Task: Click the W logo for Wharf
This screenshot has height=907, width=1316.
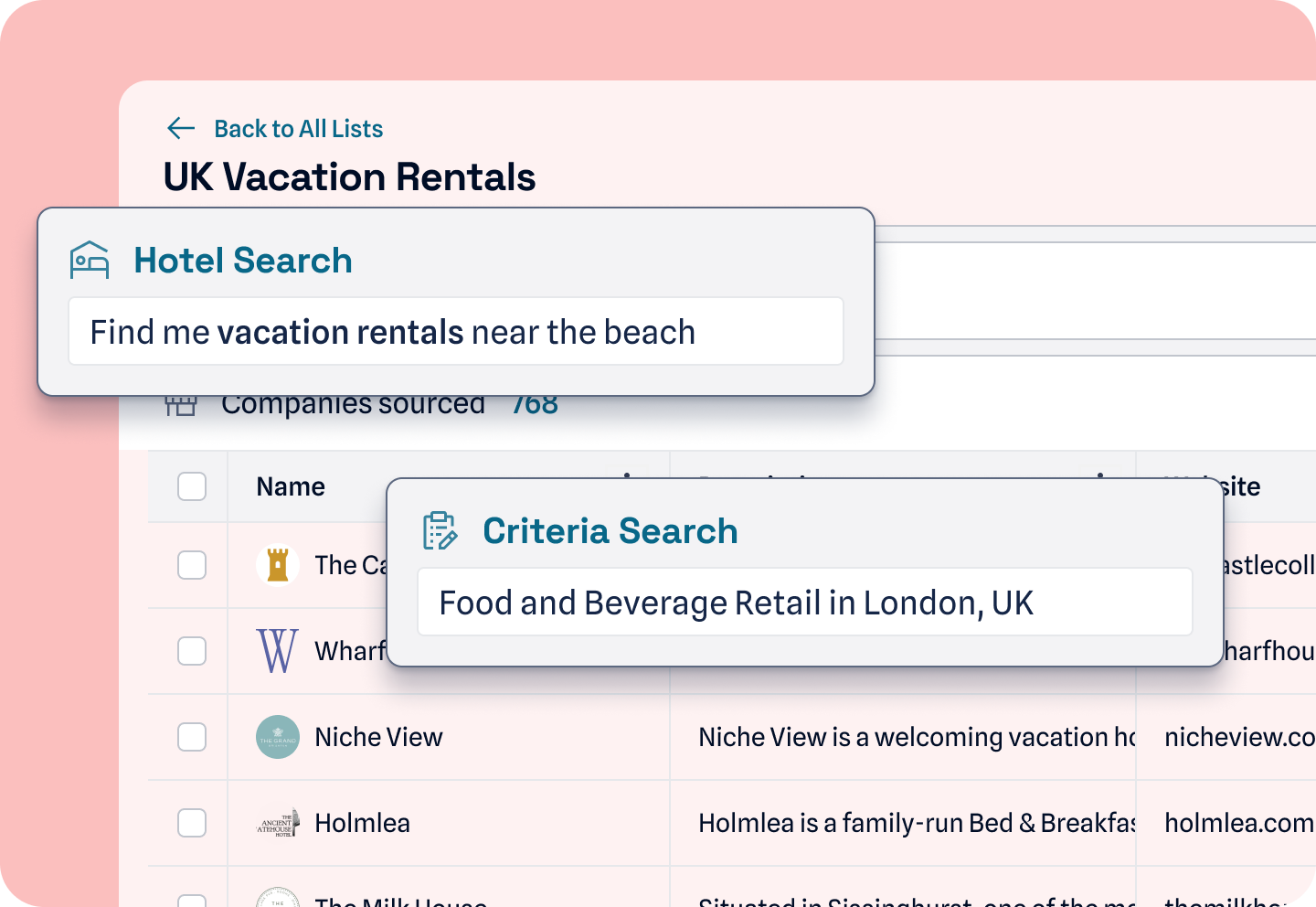Action: click(278, 651)
